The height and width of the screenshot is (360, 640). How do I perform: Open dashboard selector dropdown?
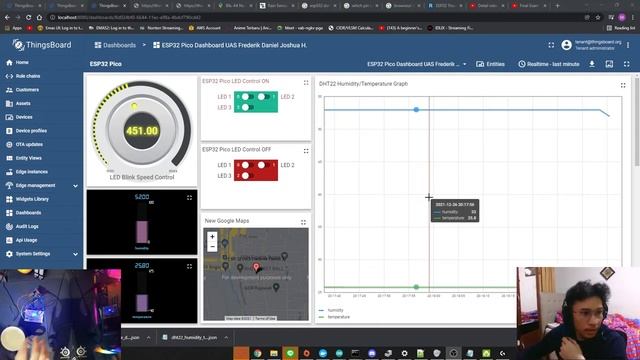click(417, 64)
